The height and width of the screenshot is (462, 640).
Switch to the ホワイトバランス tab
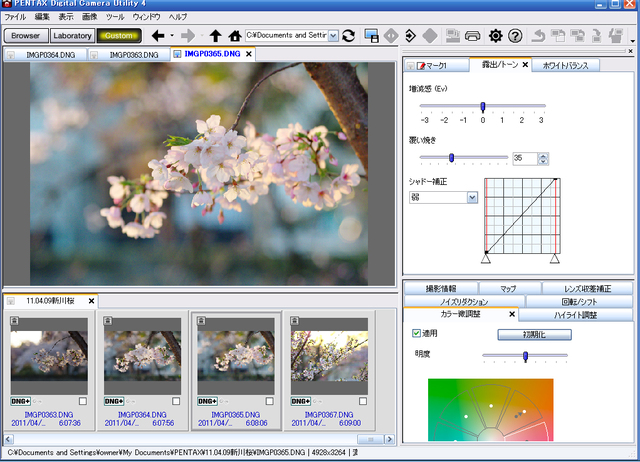pyautogui.click(x=565, y=65)
